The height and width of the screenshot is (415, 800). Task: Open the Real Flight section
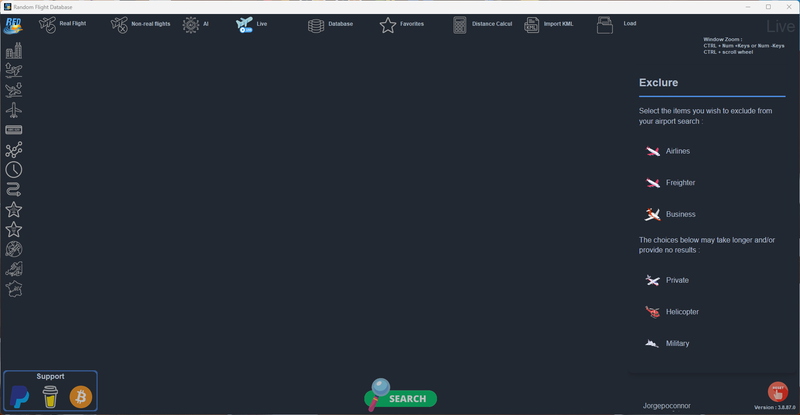[x=48, y=23]
